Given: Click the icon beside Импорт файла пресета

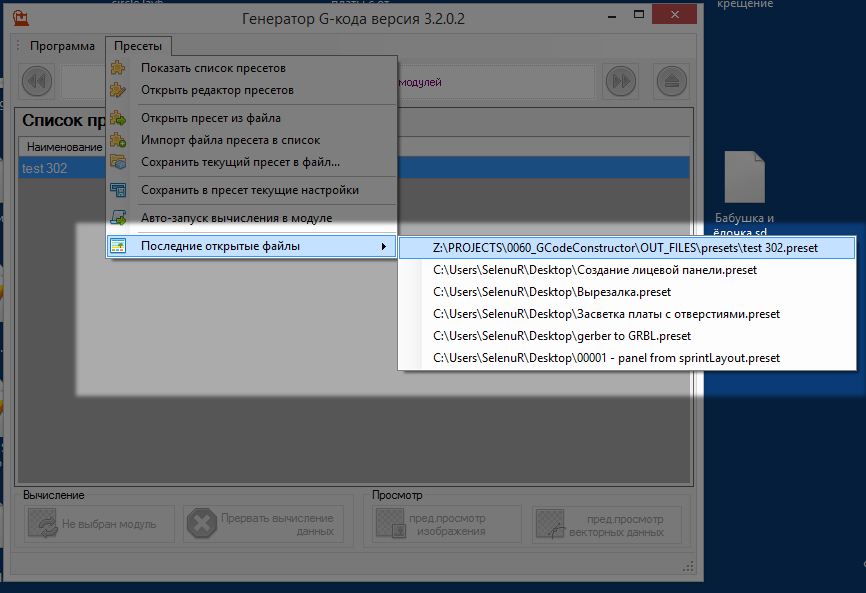Looking at the screenshot, I should (x=118, y=140).
